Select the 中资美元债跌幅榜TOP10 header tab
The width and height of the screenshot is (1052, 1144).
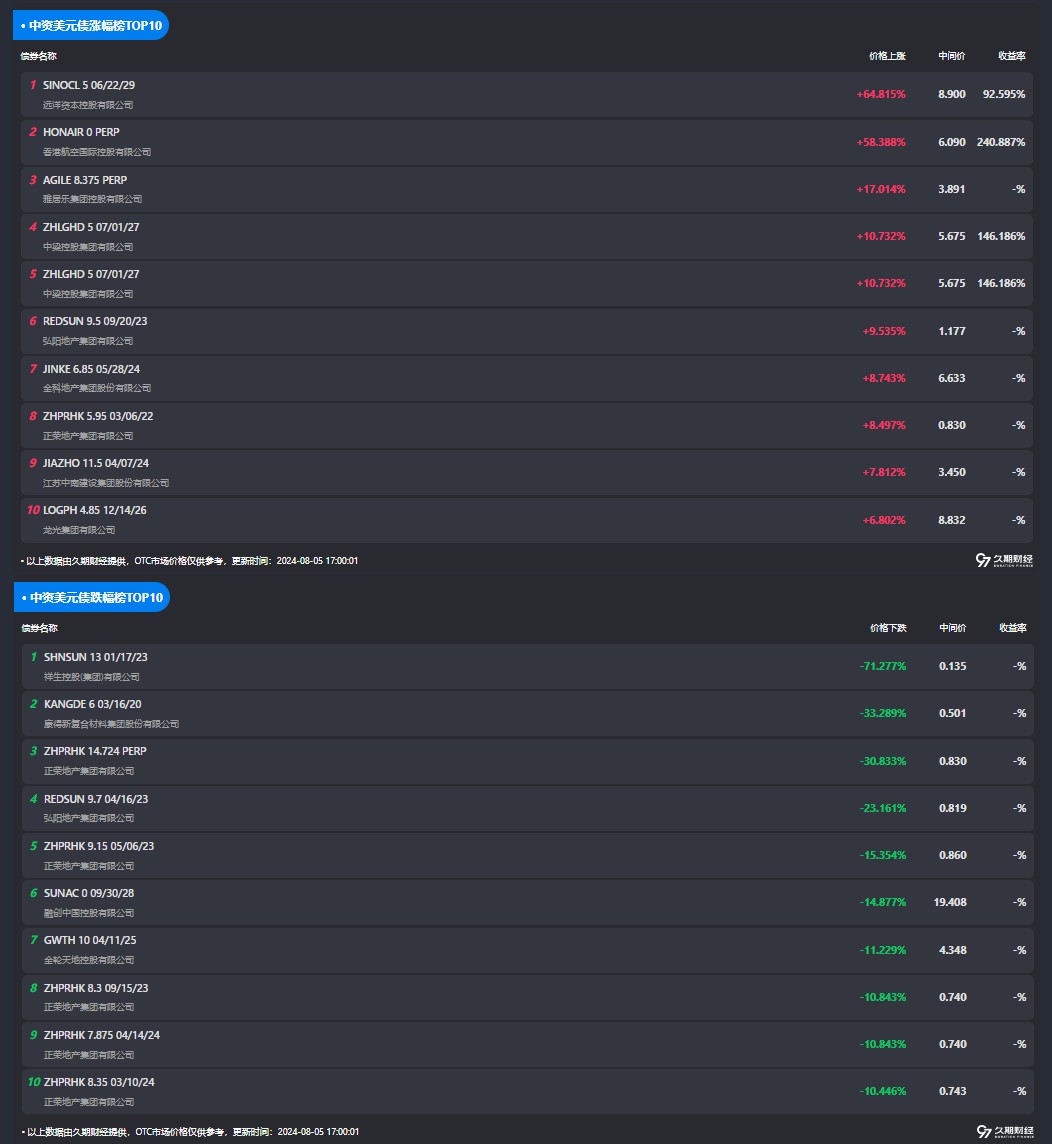tap(91, 597)
